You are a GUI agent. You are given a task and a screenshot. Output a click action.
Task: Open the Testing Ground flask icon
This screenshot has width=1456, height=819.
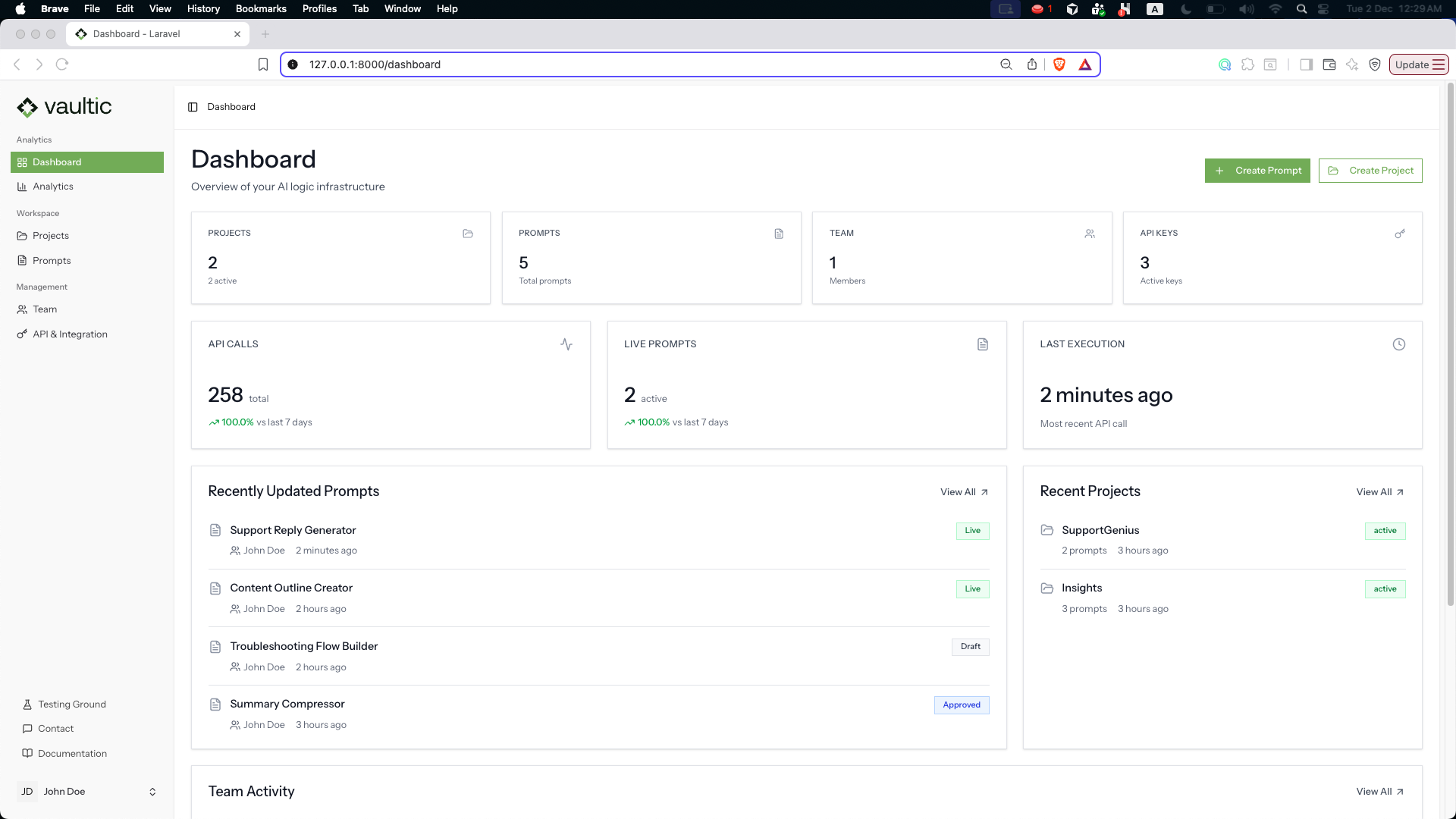[x=27, y=704]
